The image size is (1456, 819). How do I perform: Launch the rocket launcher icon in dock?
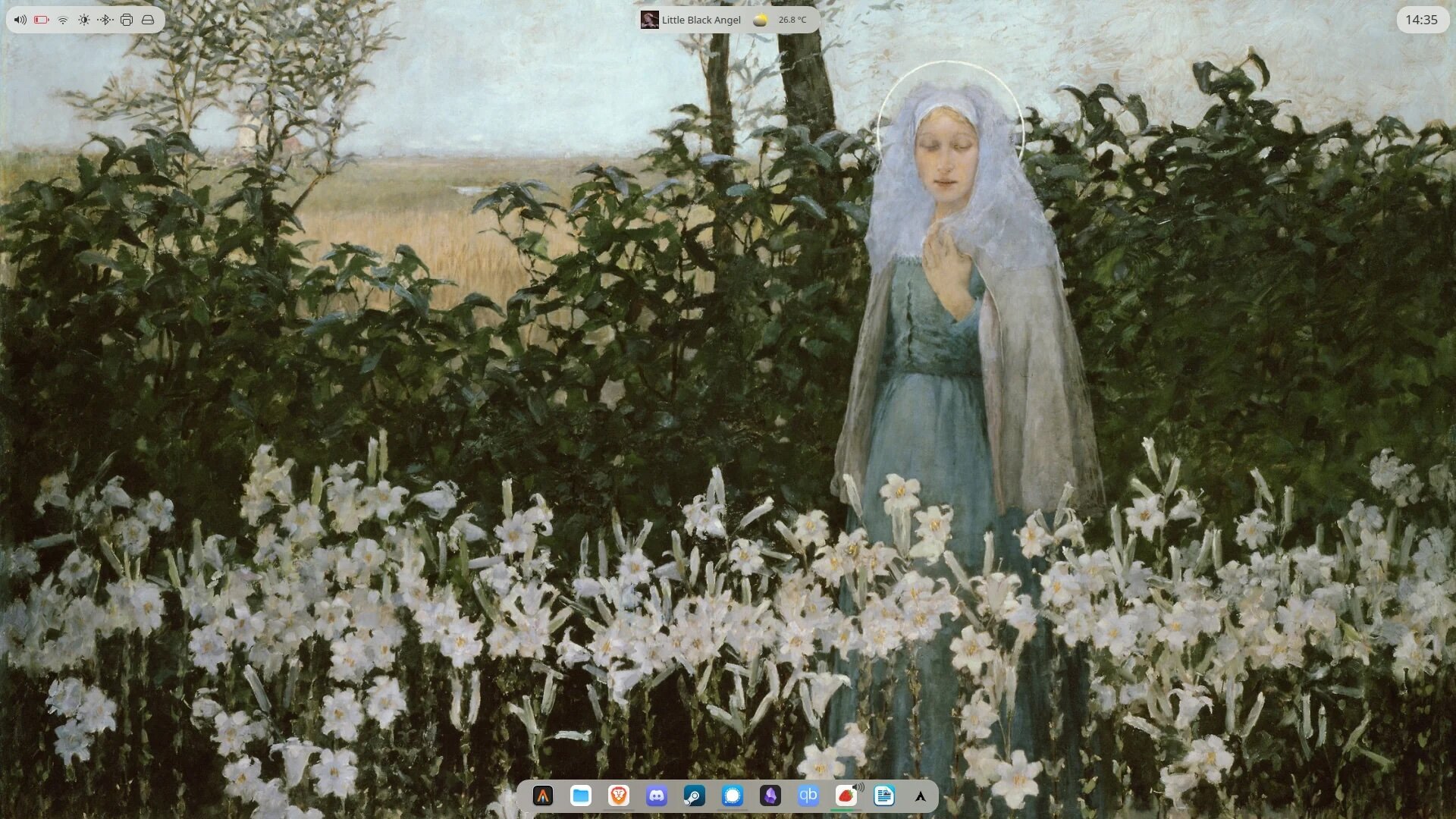click(543, 795)
